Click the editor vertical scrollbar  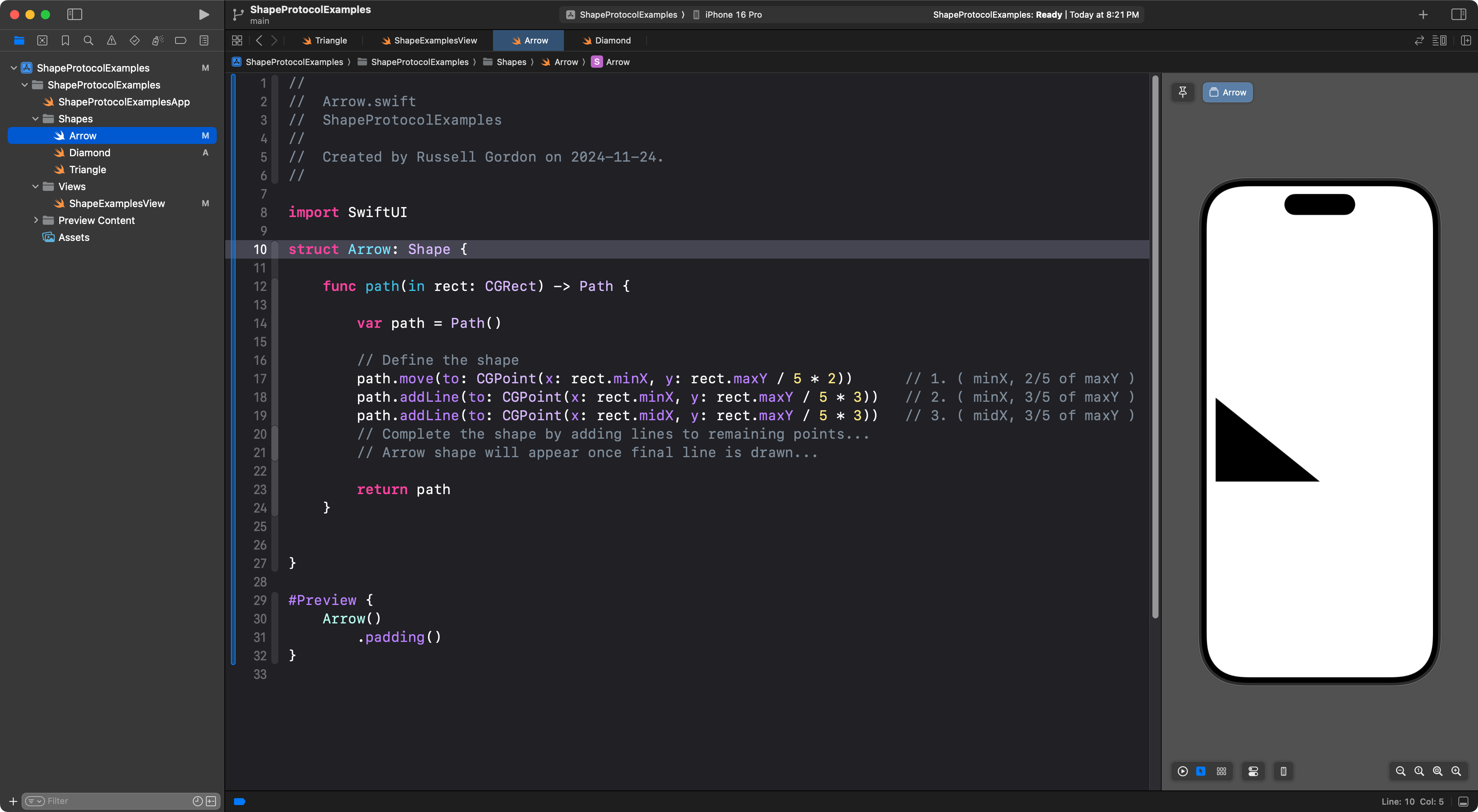[x=1155, y=344]
